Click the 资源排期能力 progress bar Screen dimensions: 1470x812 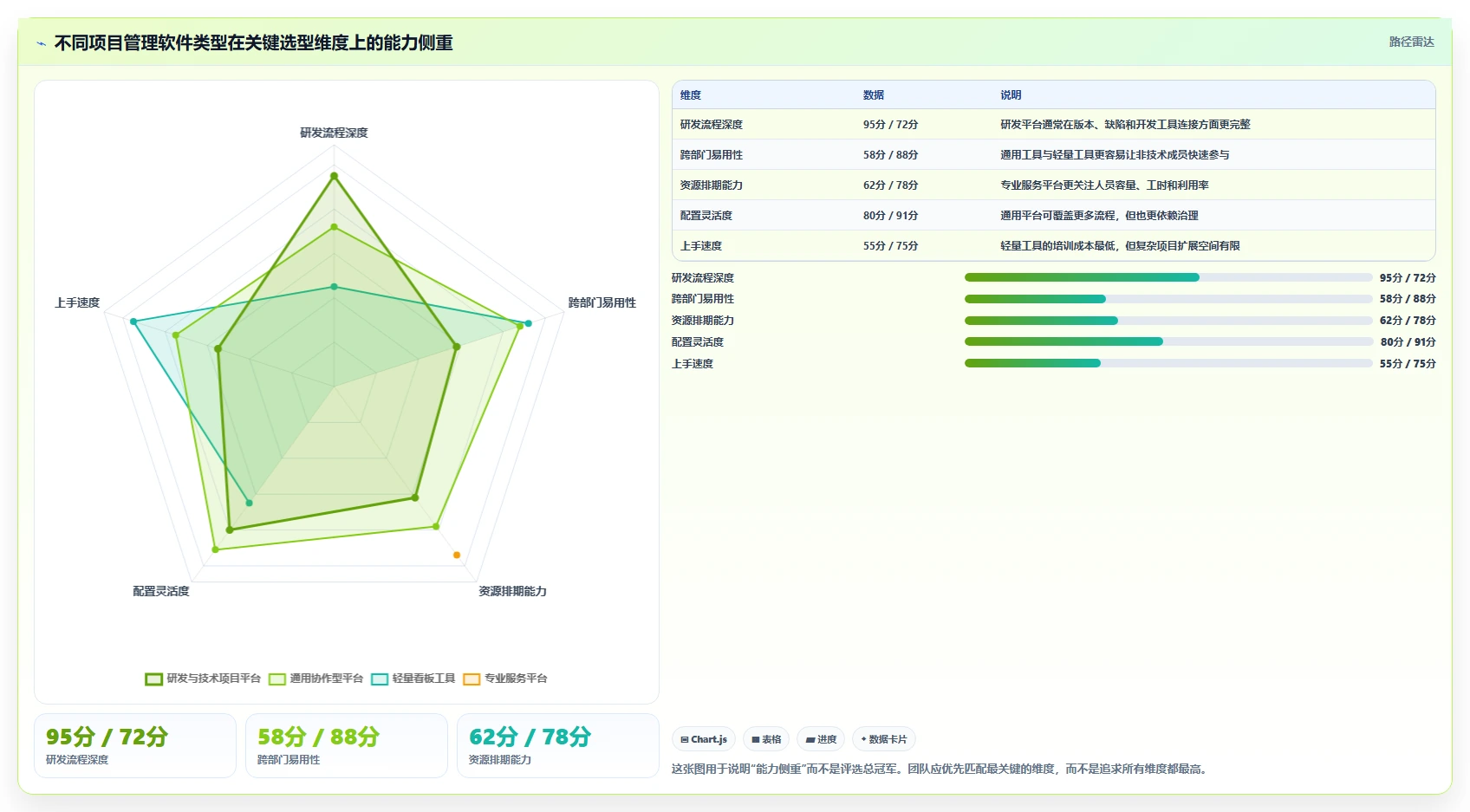click(1168, 321)
